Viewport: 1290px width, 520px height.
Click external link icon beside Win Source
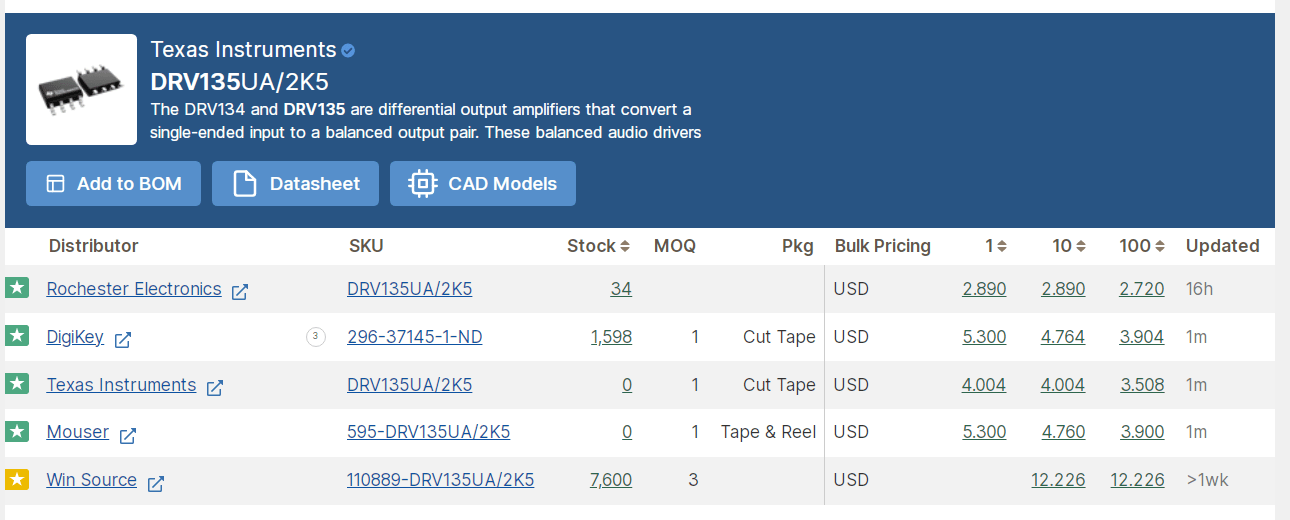[155, 483]
